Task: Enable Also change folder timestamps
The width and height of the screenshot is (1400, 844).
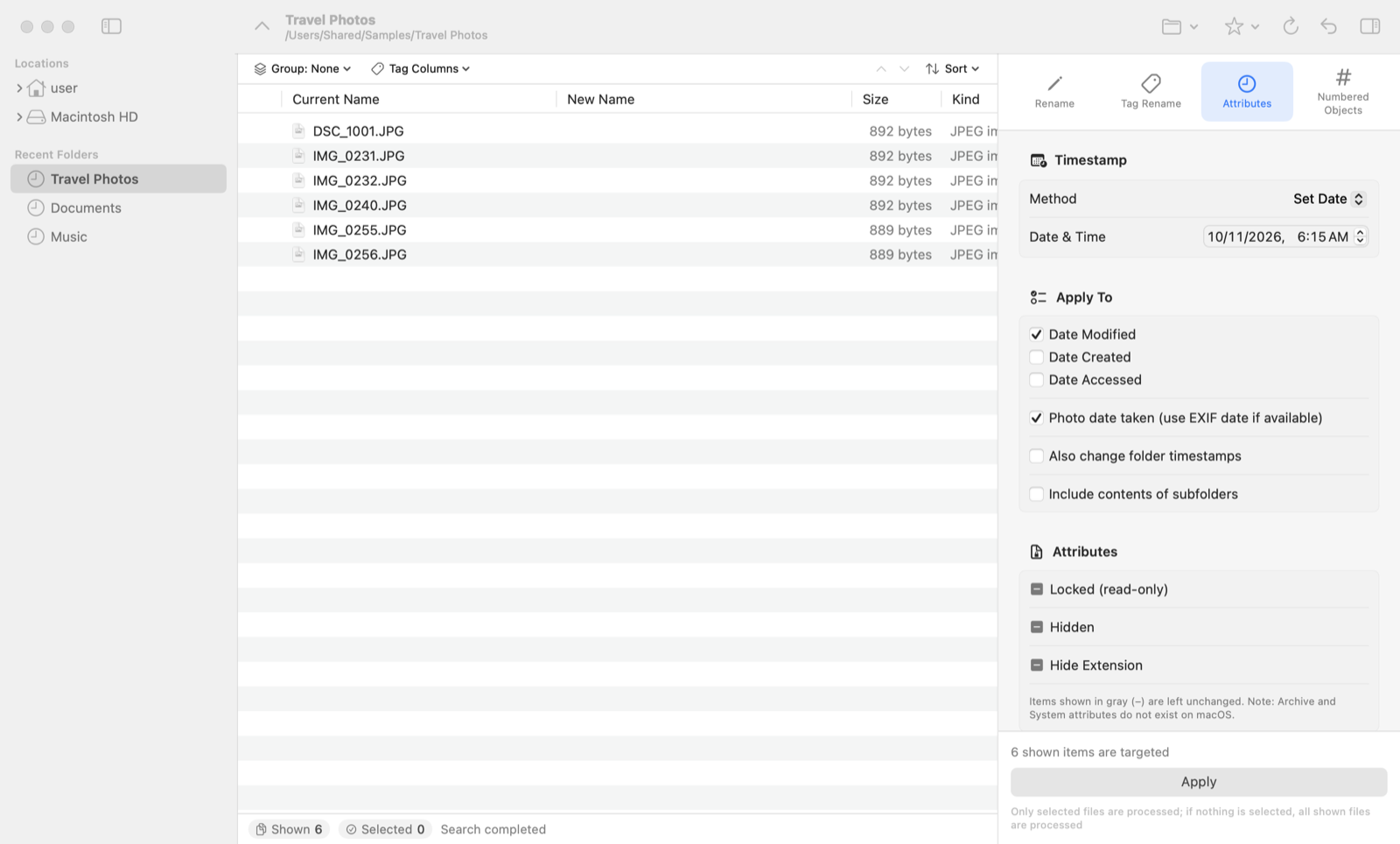Action: pos(1036,456)
